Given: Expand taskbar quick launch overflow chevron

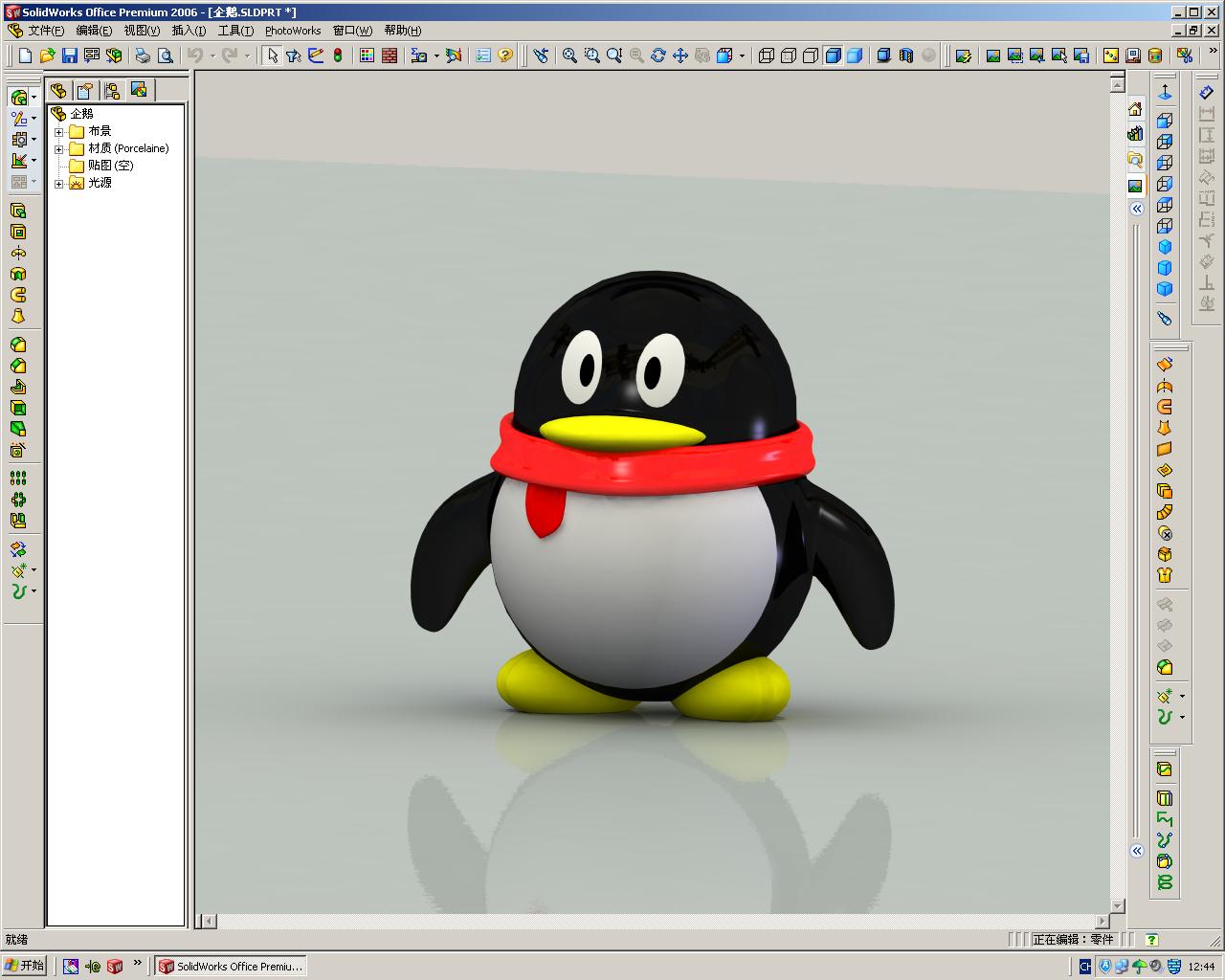Looking at the screenshot, I should click(x=138, y=964).
